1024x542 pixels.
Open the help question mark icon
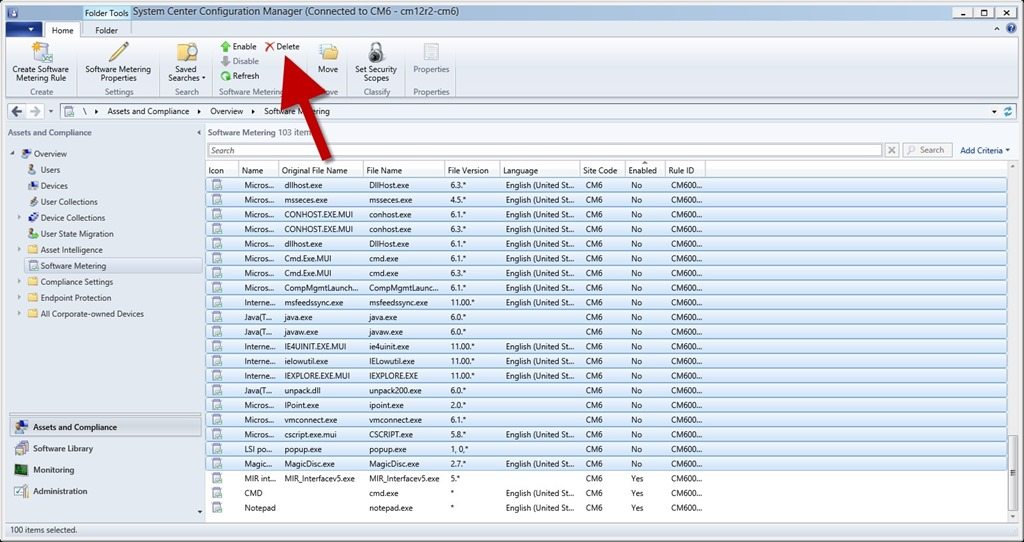[x=1010, y=29]
